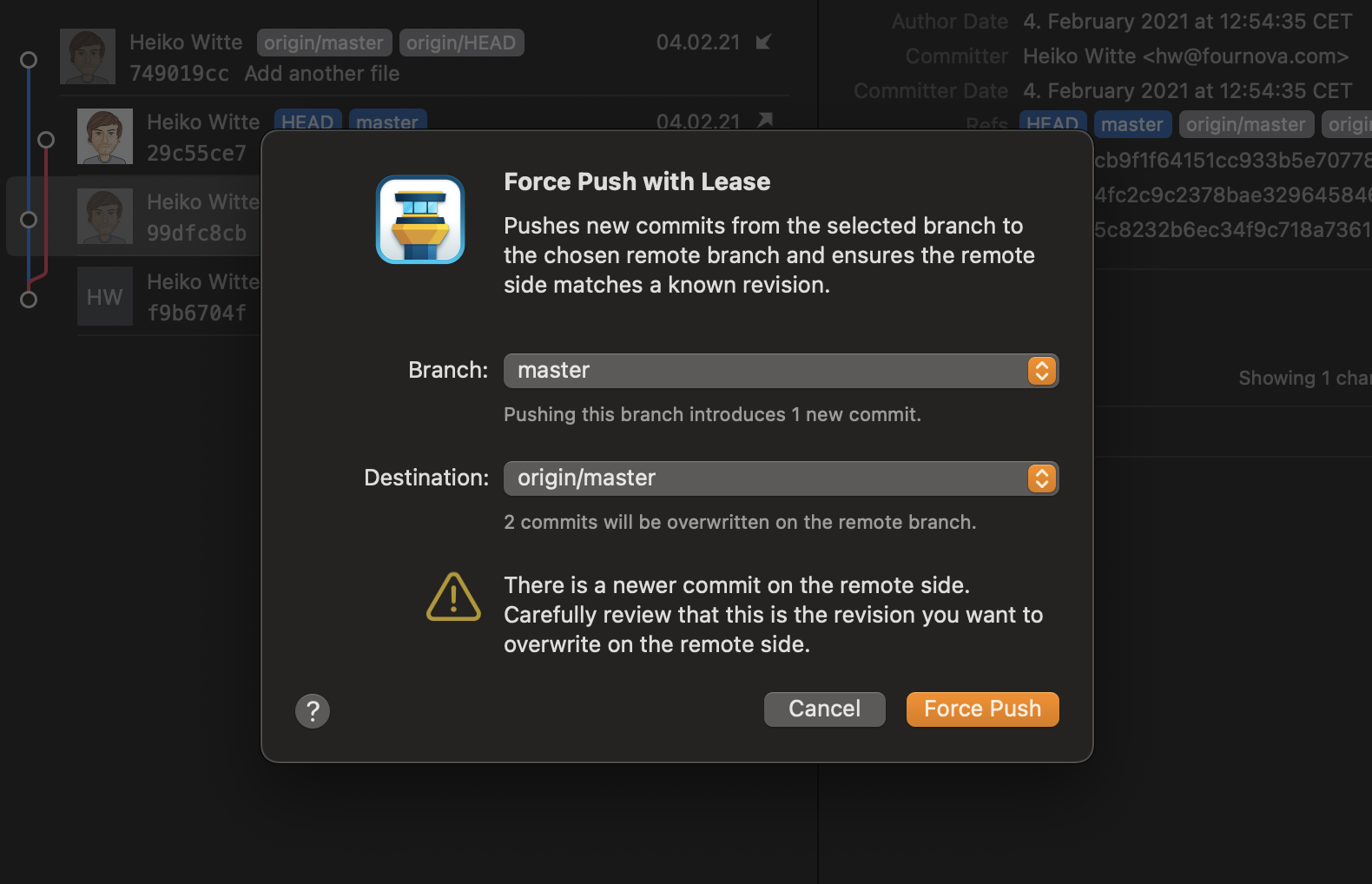
Task: Click the avatar of commit 29c55ce7
Action: 104,136
